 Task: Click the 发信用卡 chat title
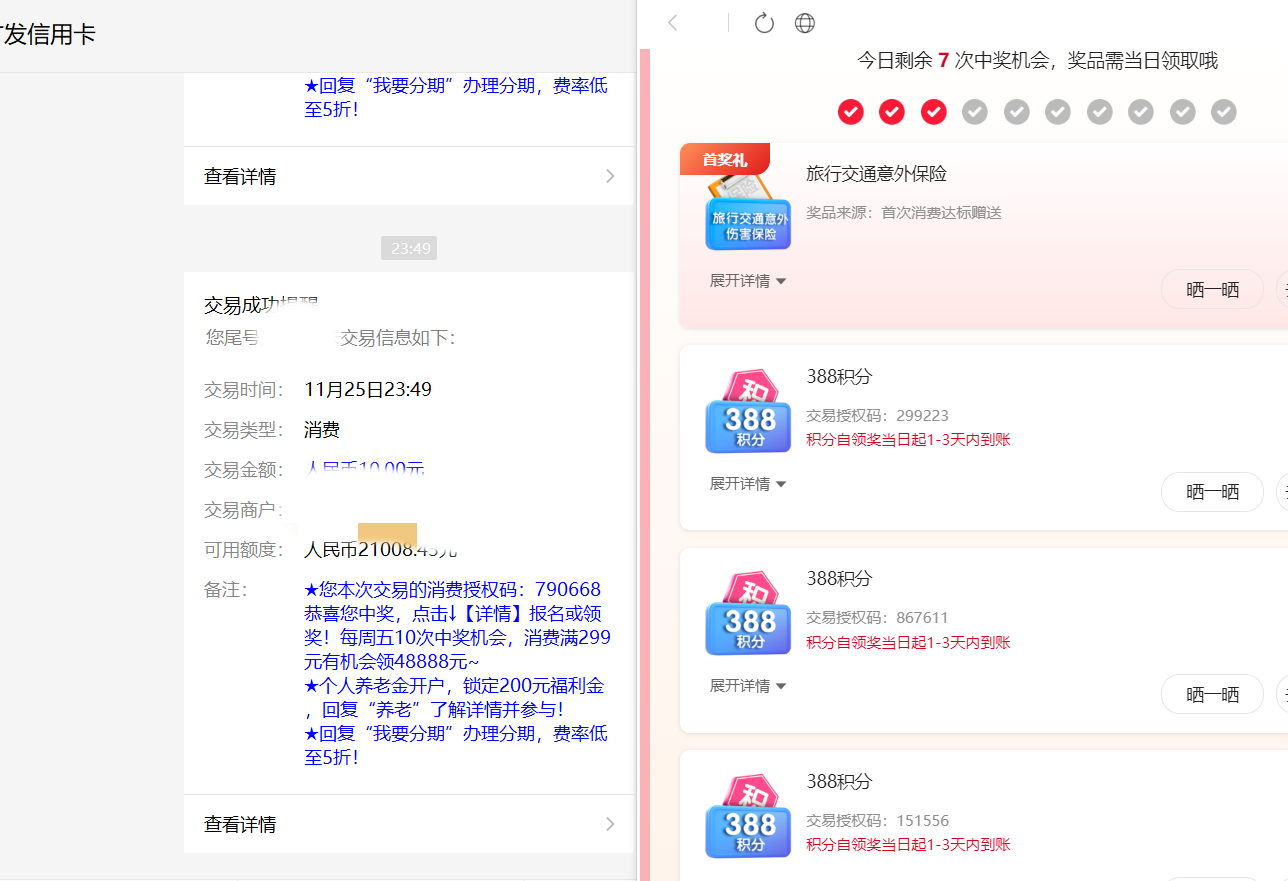tap(49, 35)
